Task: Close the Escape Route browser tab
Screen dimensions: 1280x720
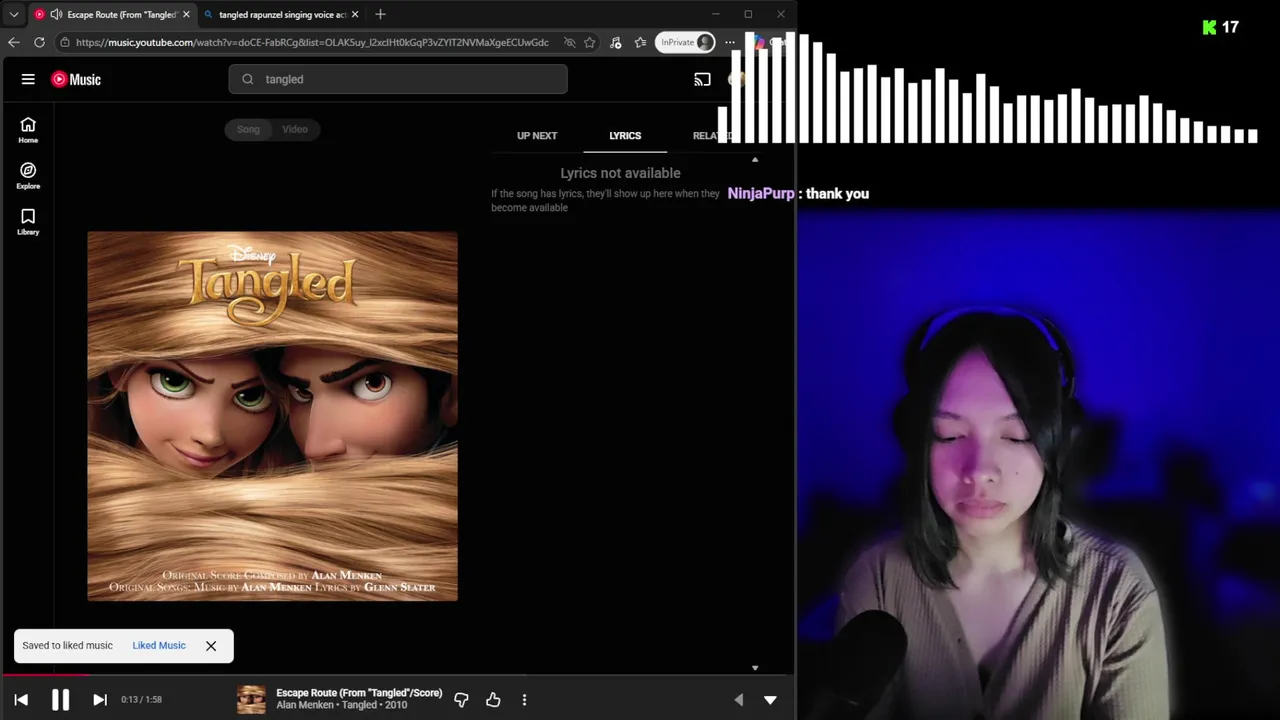Action: coord(186,14)
